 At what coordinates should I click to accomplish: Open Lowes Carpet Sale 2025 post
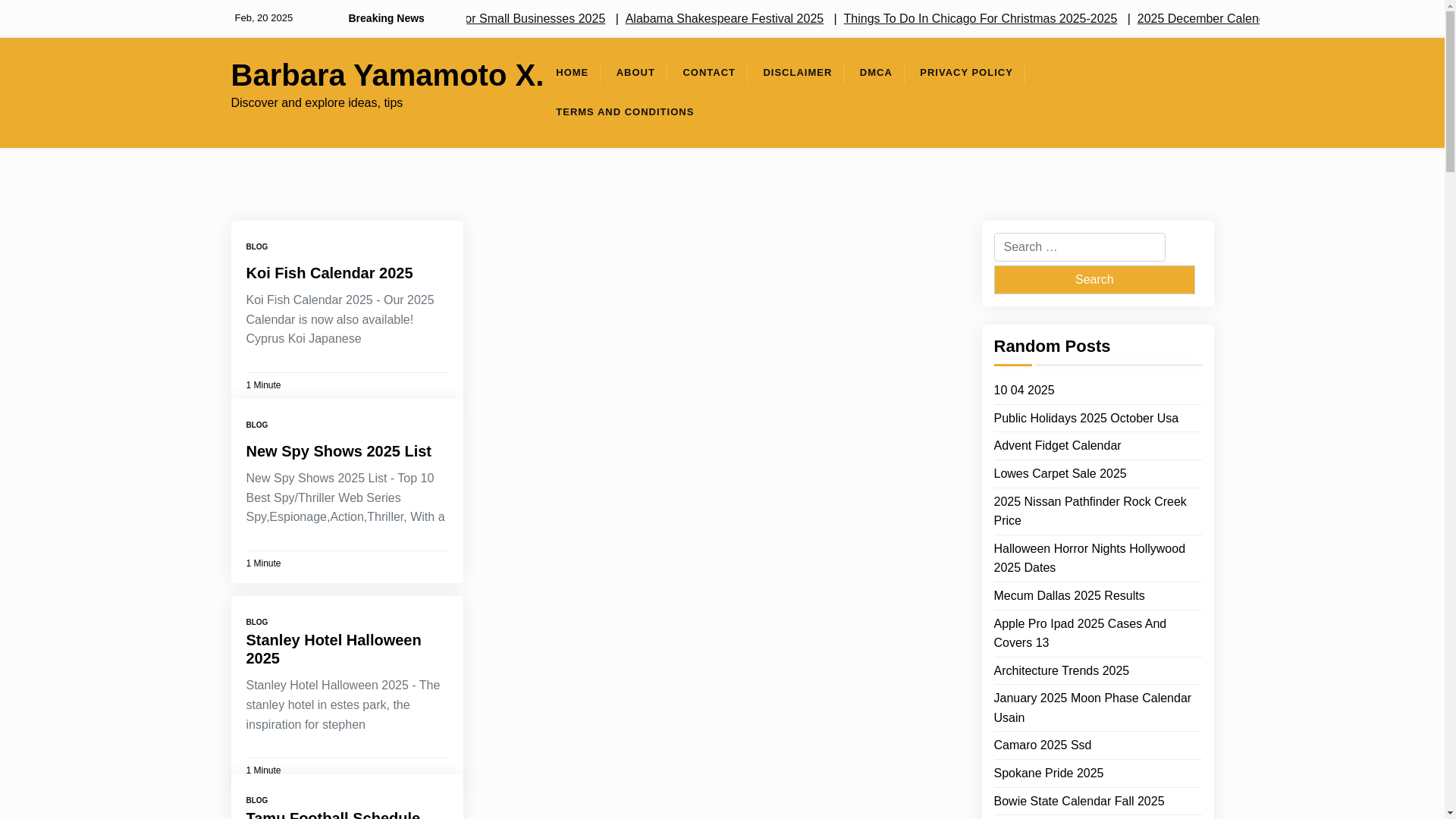pos(1059,474)
